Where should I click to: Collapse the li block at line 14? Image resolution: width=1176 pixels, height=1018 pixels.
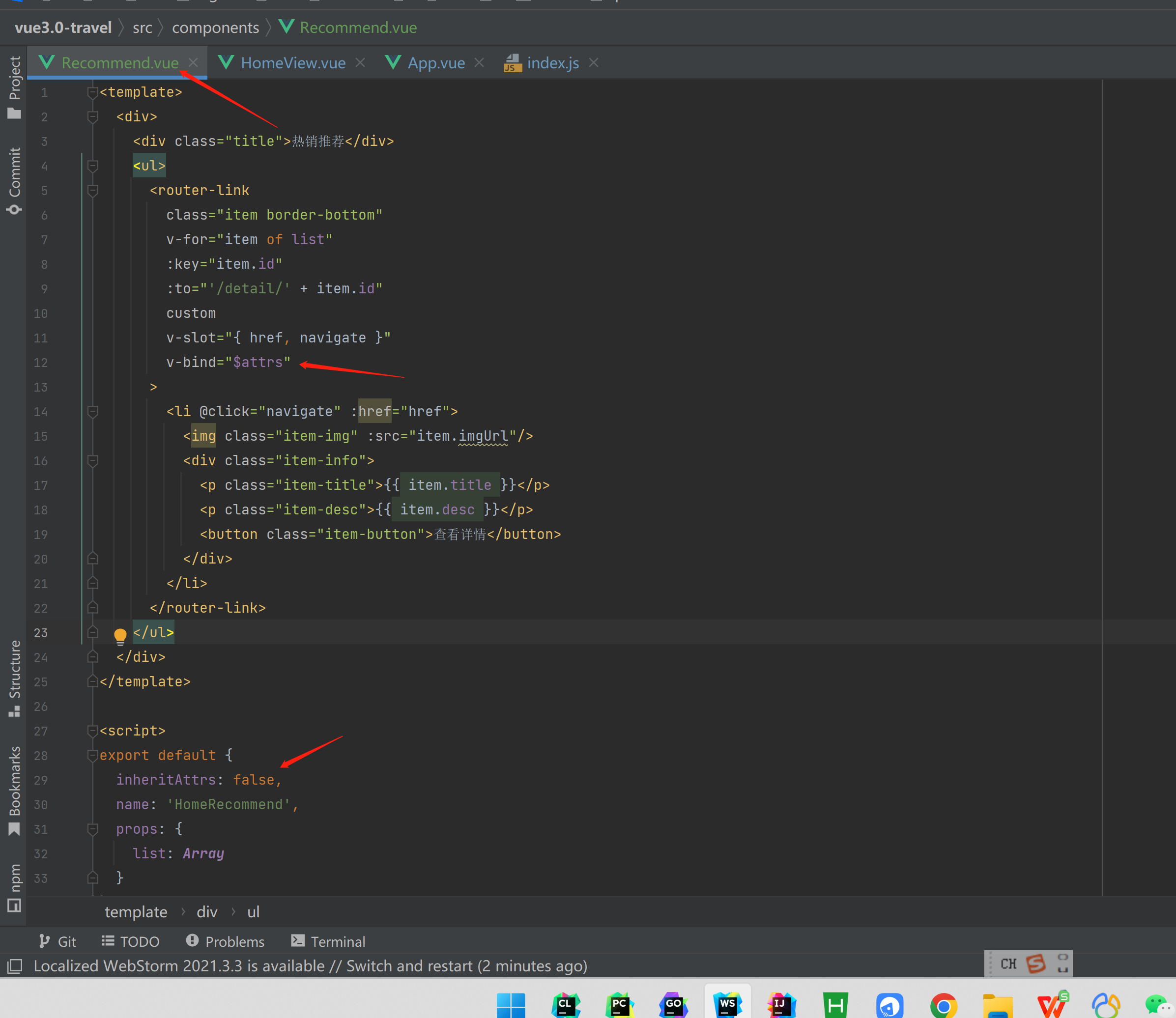click(x=92, y=411)
